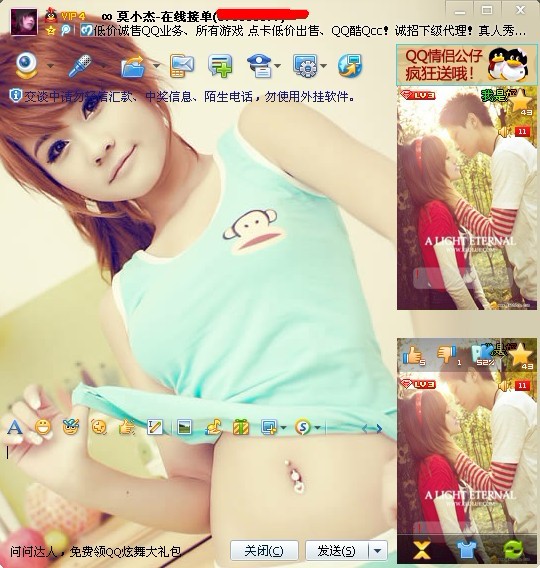
Task: Open the QQ情侣公仔 advertisement banner
Action: click(x=466, y=65)
